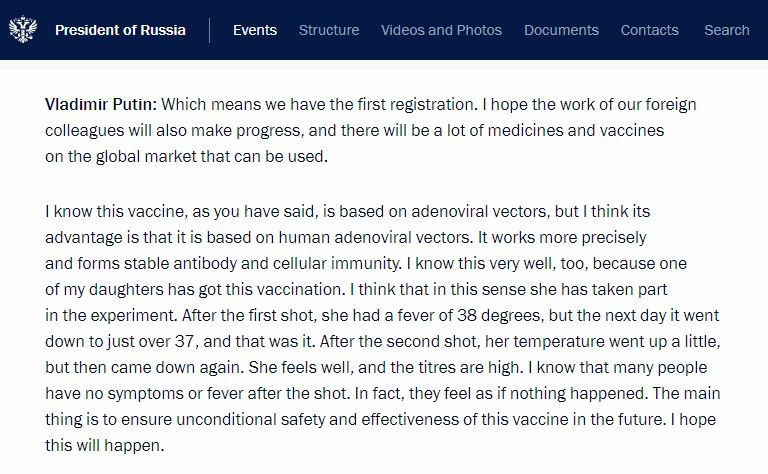Navigate to the Contacts page
Image resolution: width=768 pixels, height=474 pixels.
pos(649,30)
